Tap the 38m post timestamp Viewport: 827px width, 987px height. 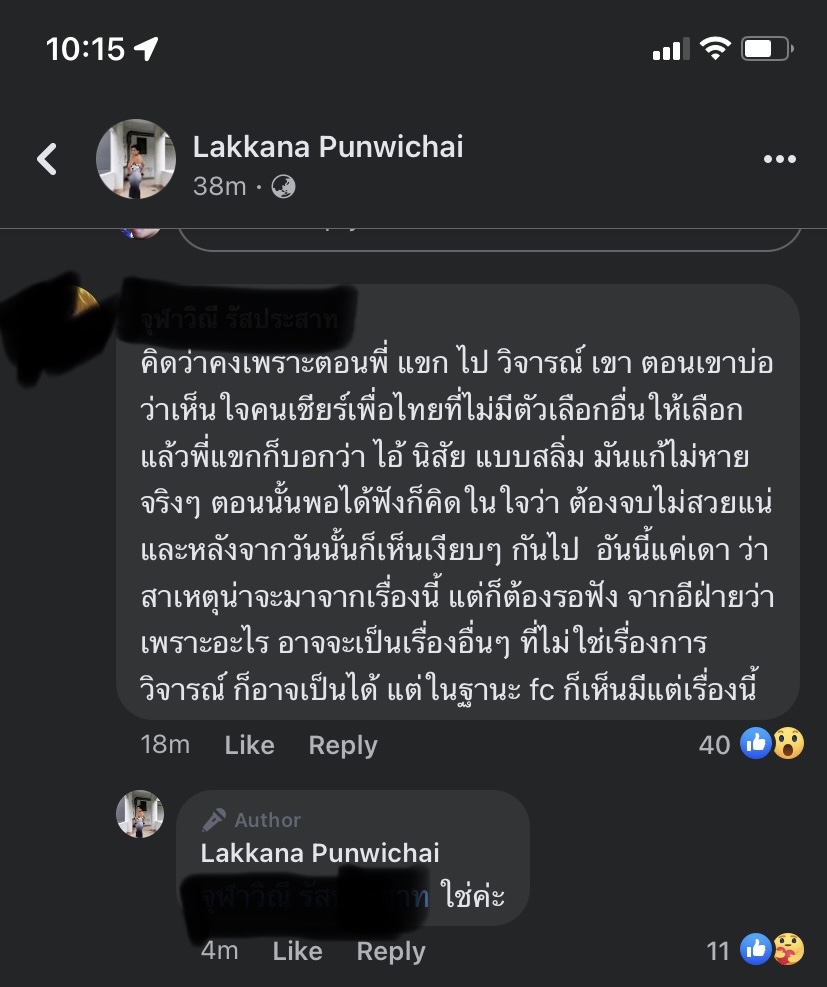(x=219, y=187)
